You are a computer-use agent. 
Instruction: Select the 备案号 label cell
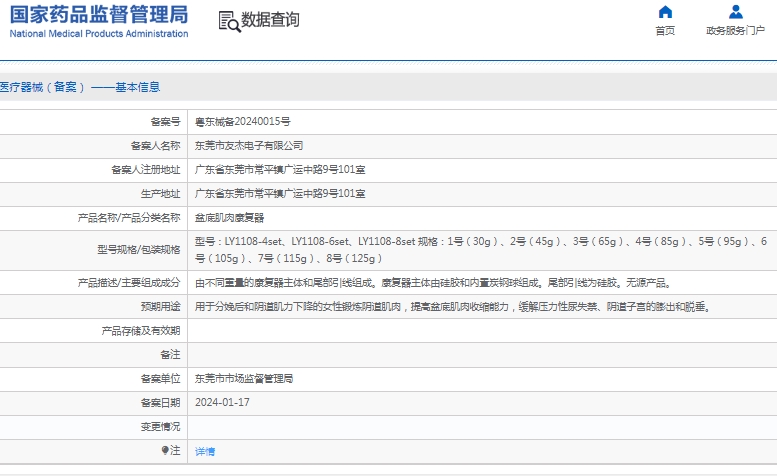click(166, 122)
